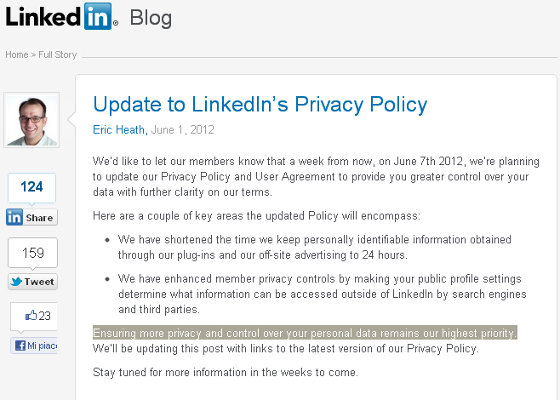
Task: Click the Blog heading text in header
Action: [x=151, y=18]
